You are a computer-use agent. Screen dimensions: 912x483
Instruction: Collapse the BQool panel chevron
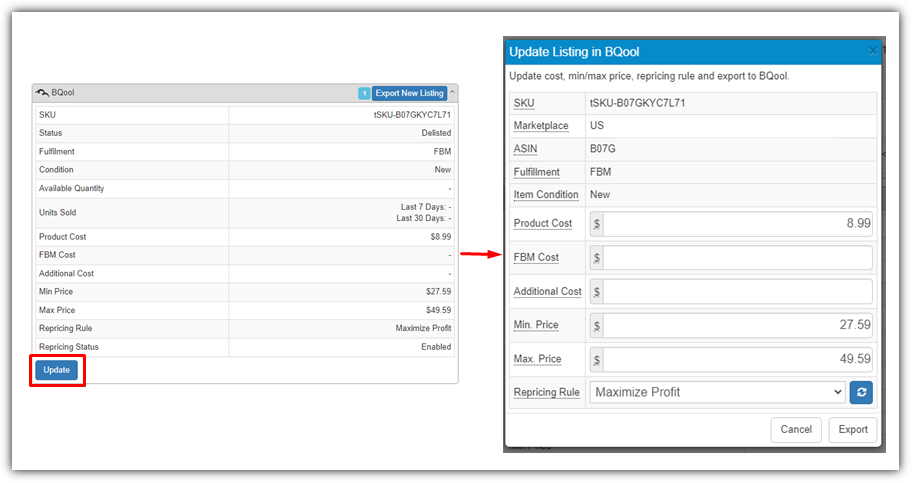pyautogui.click(x=453, y=93)
